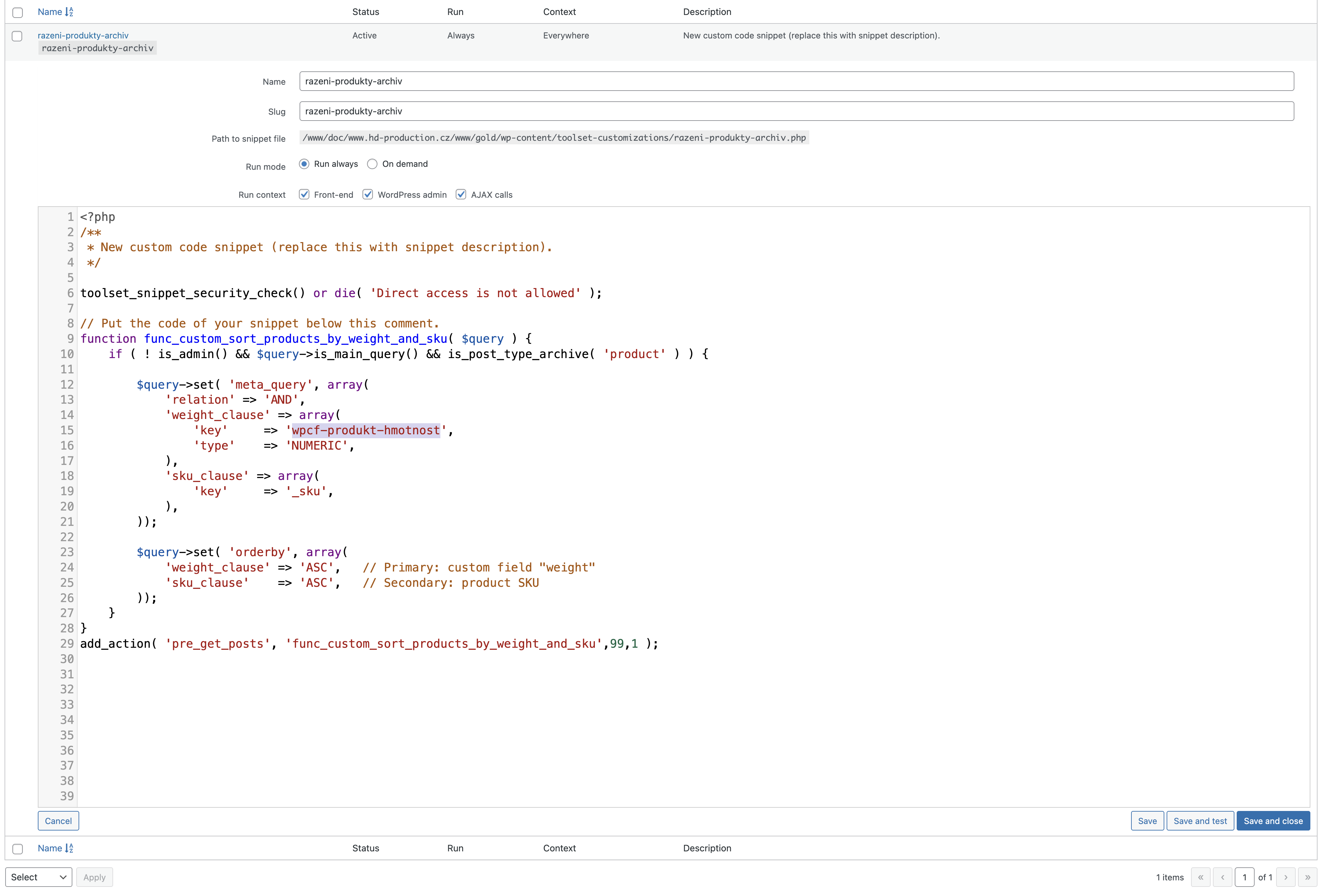Go to the last page arrow
This screenshot has width=1326, height=896.
1307,877
